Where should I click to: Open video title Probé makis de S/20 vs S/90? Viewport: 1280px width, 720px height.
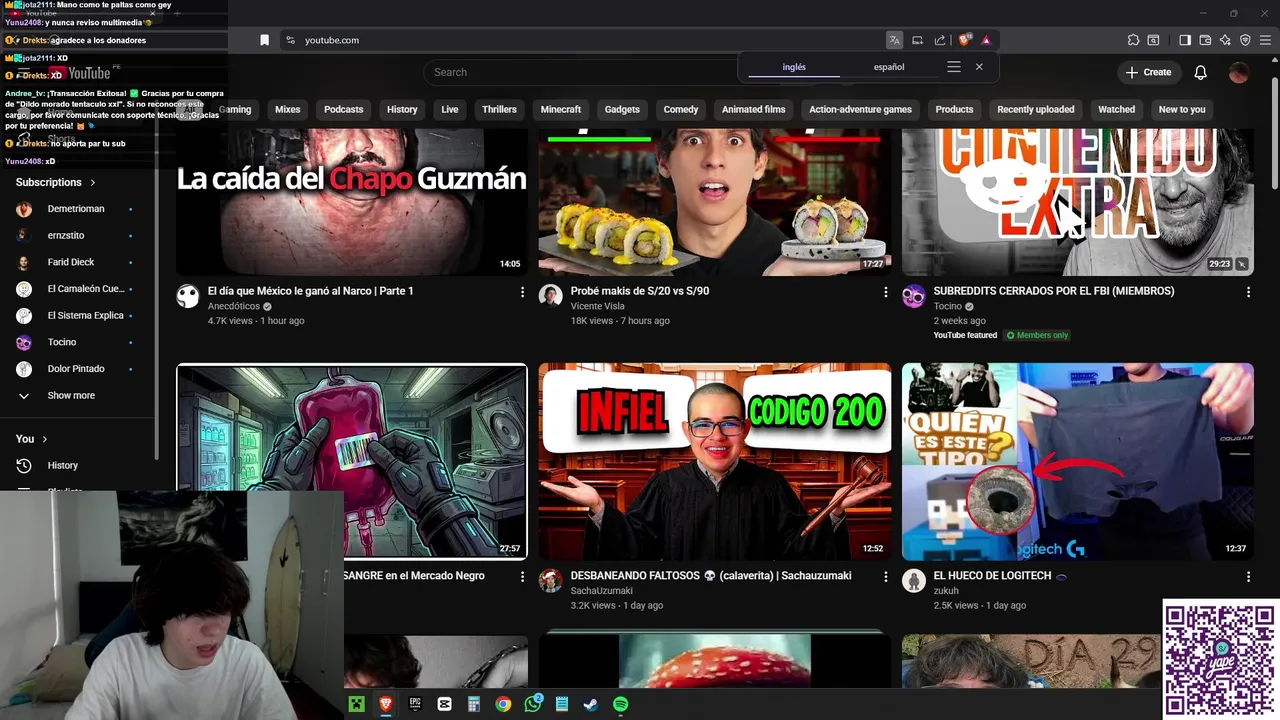tap(640, 291)
